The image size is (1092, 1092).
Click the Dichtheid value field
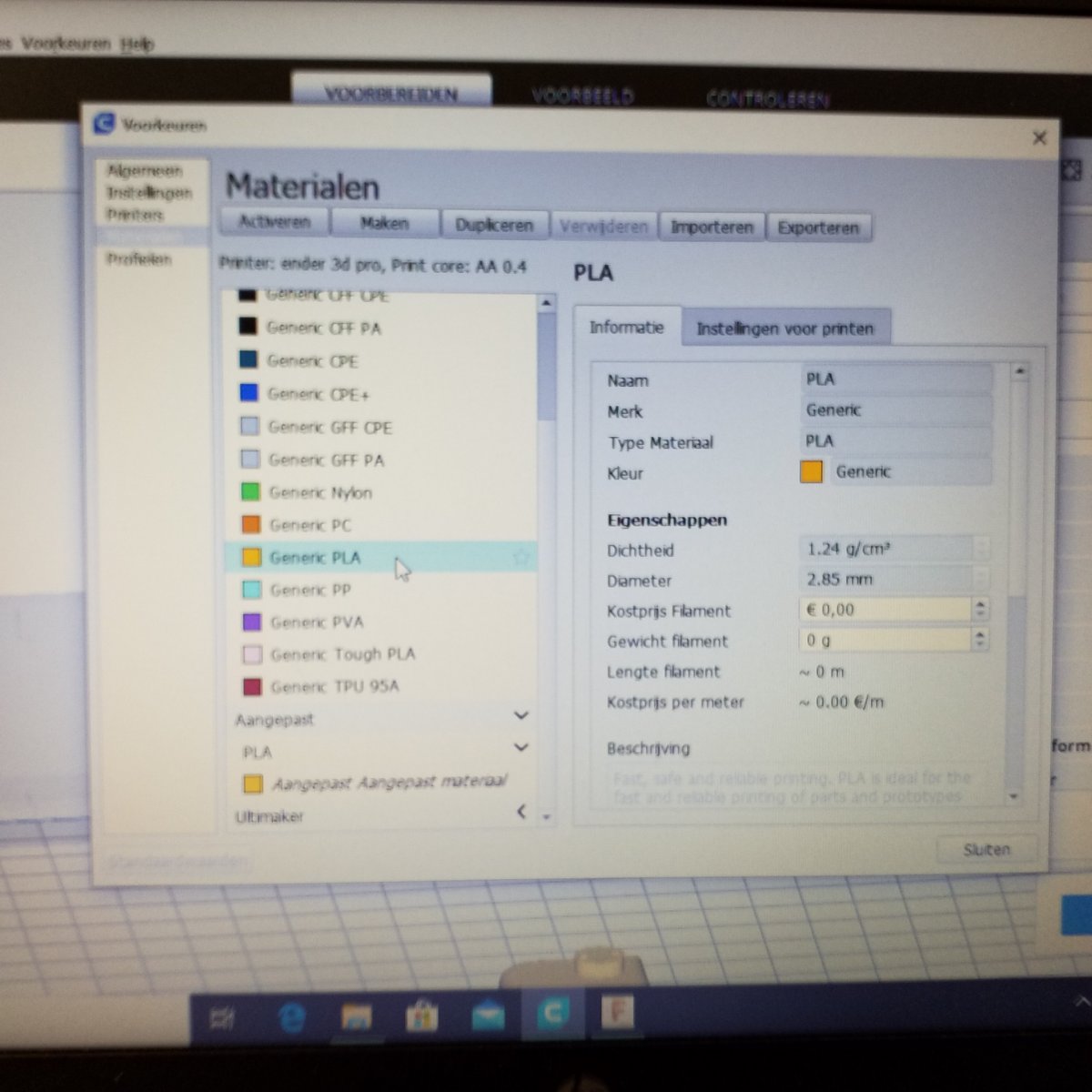pyautogui.click(x=887, y=549)
